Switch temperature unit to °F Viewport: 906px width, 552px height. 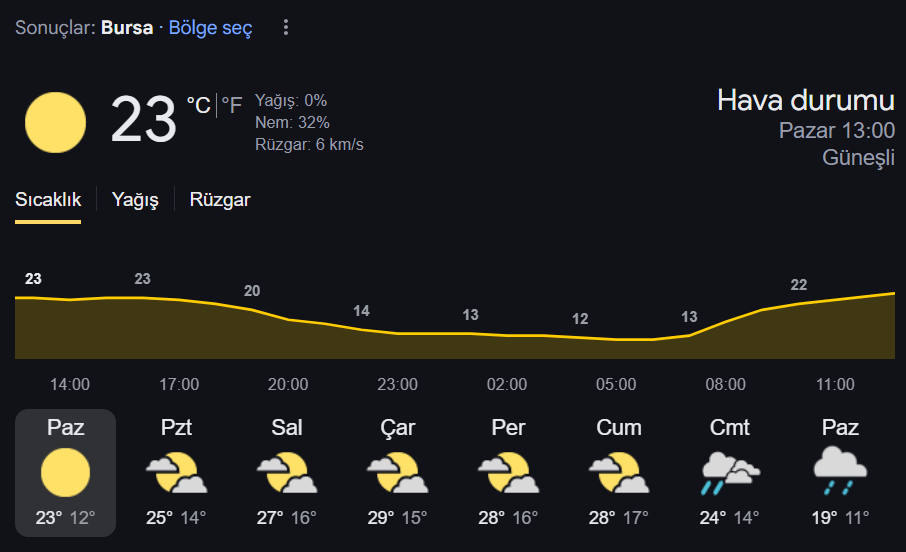pos(232,105)
